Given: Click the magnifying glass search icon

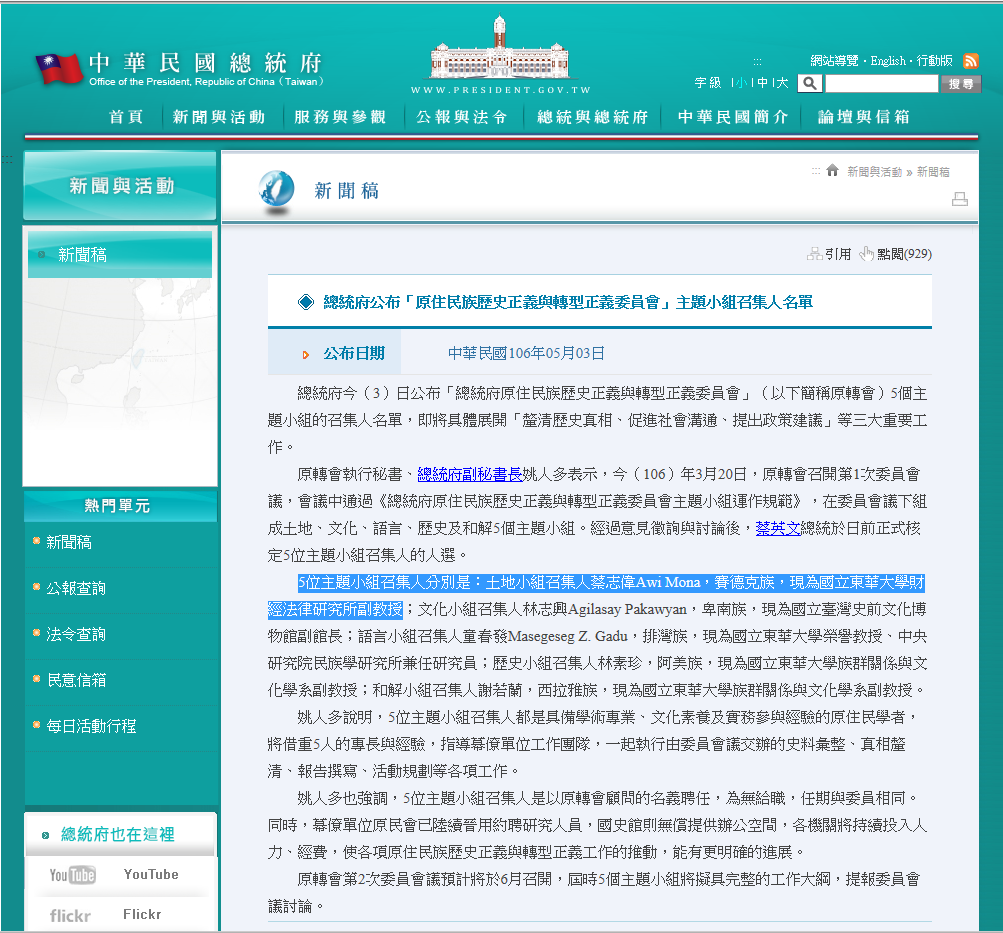Looking at the screenshot, I should (809, 83).
